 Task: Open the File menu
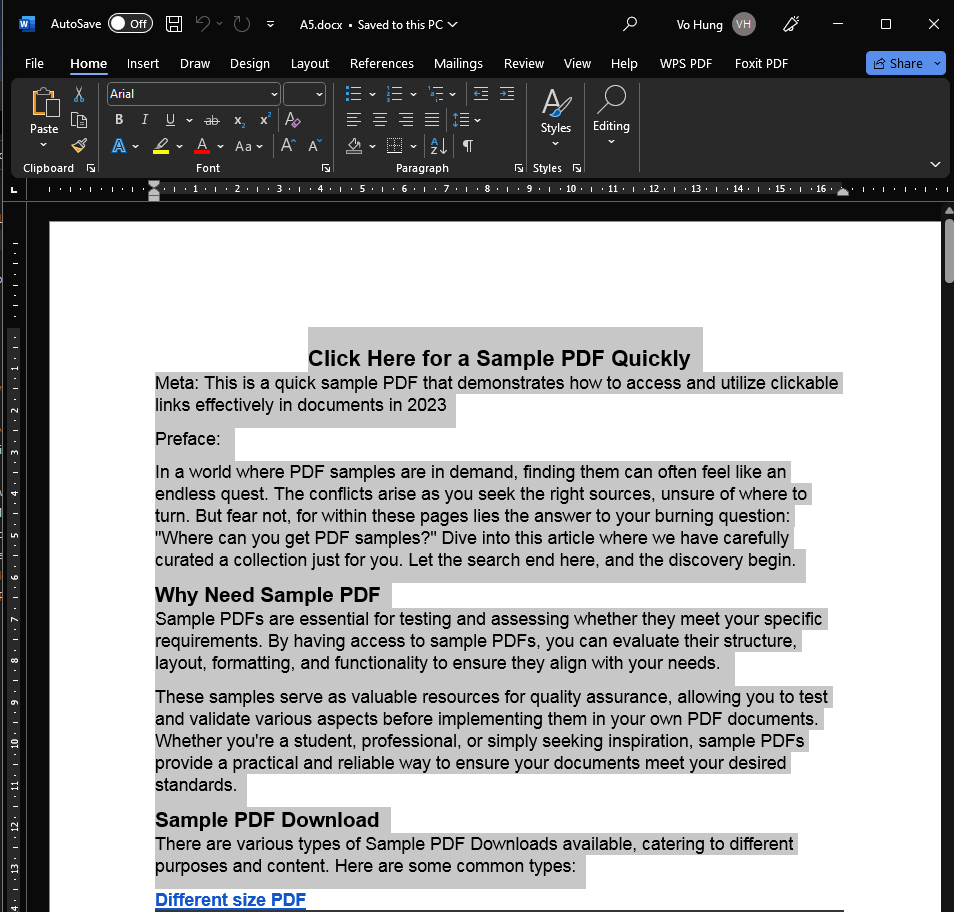pyautogui.click(x=34, y=64)
